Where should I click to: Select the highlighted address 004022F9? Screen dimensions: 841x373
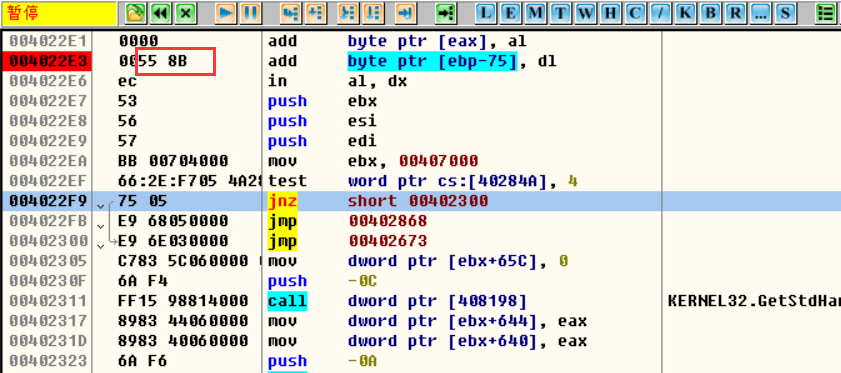pos(47,201)
